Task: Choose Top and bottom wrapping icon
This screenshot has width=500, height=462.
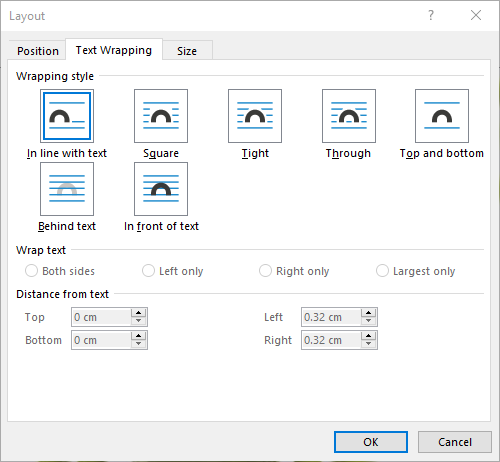Action: [x=442, y=116]
